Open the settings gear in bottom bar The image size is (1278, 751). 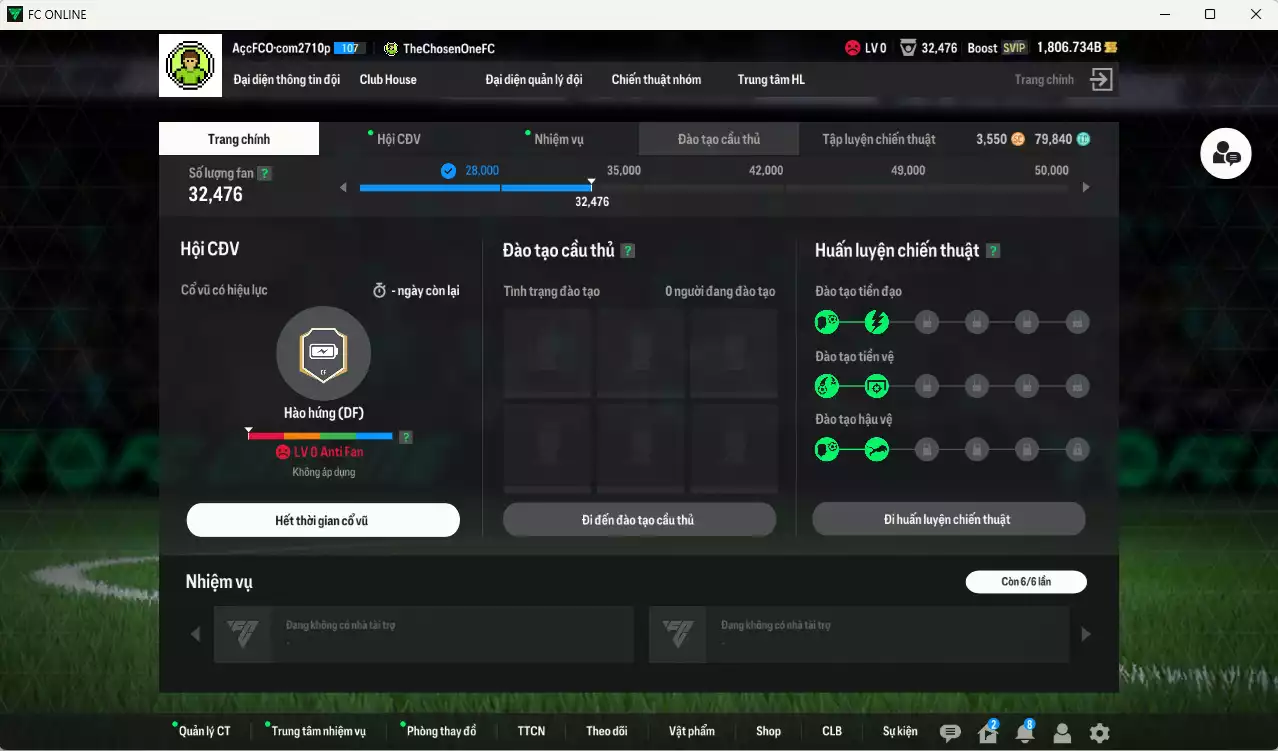coord(1099,733)
